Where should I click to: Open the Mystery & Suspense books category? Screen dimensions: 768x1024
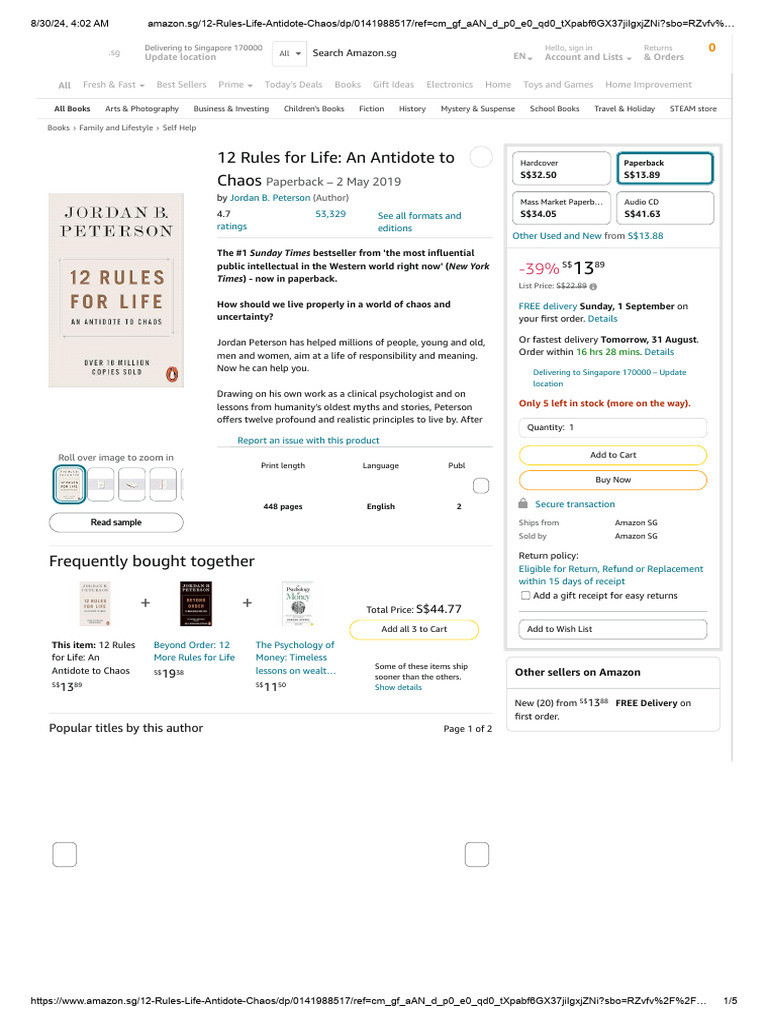pos(477,109)
